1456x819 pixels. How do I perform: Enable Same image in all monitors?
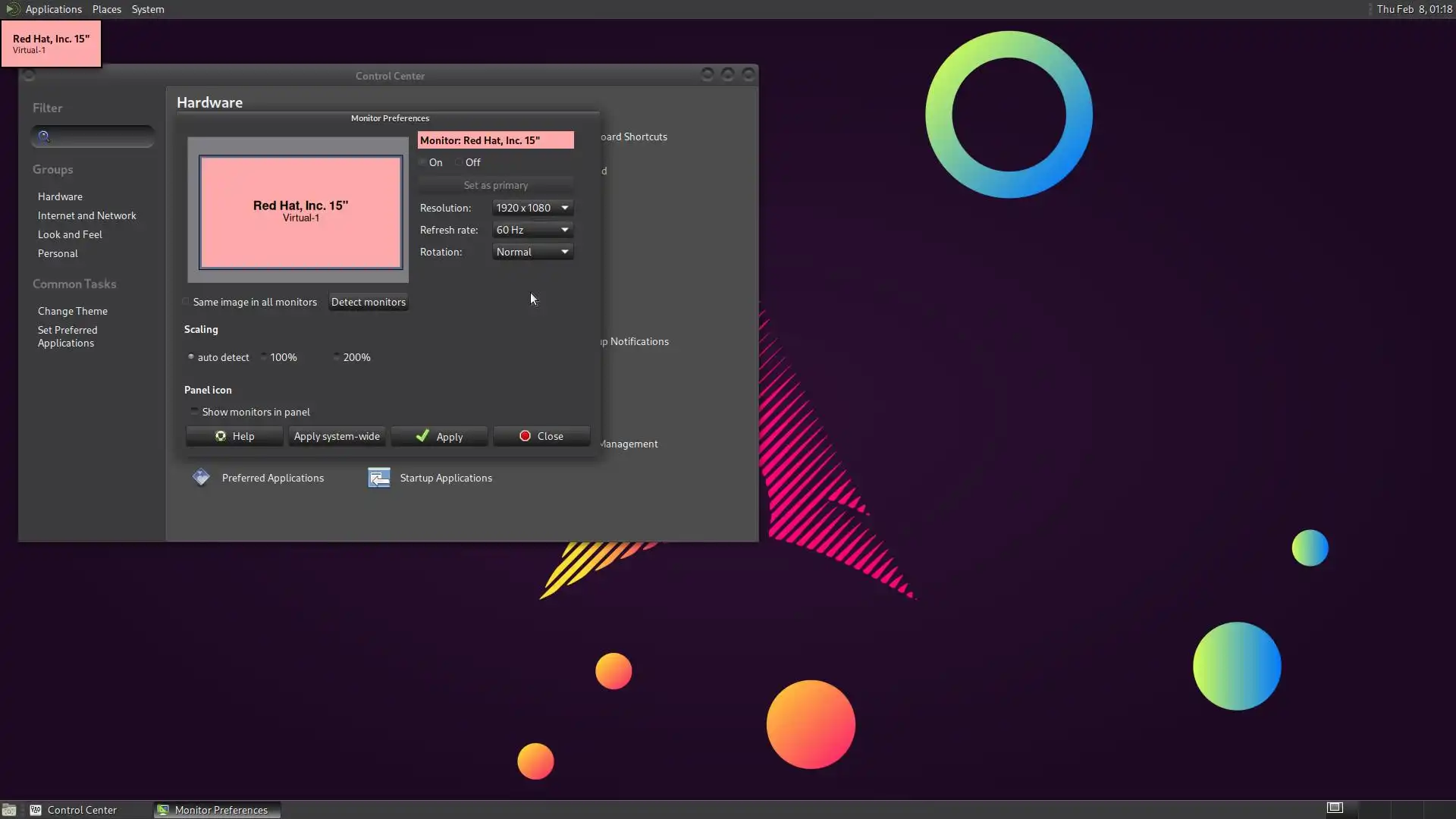point(187,302)
